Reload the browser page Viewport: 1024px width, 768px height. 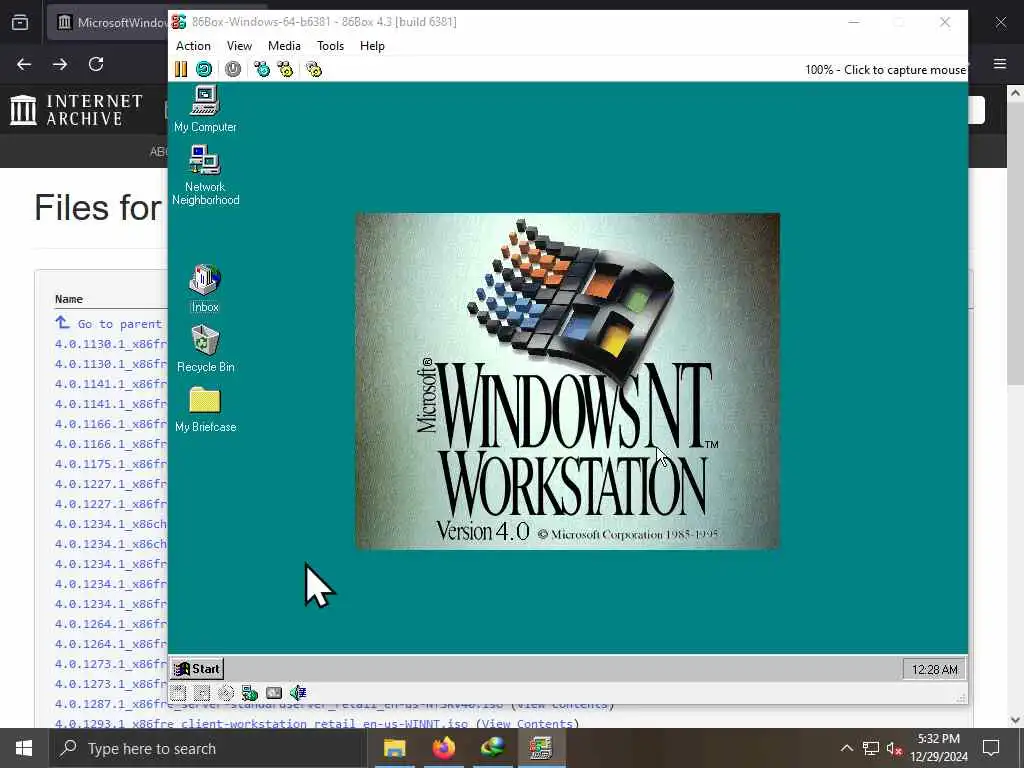click(96, 64)
